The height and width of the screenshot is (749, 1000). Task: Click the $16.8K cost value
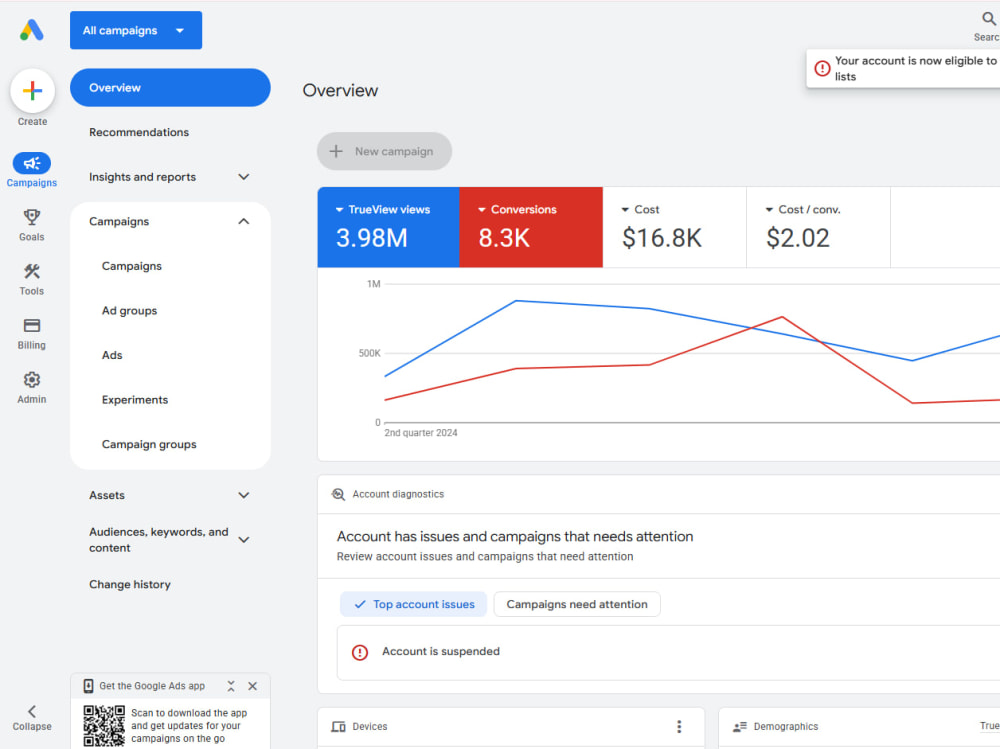[662, 238]
